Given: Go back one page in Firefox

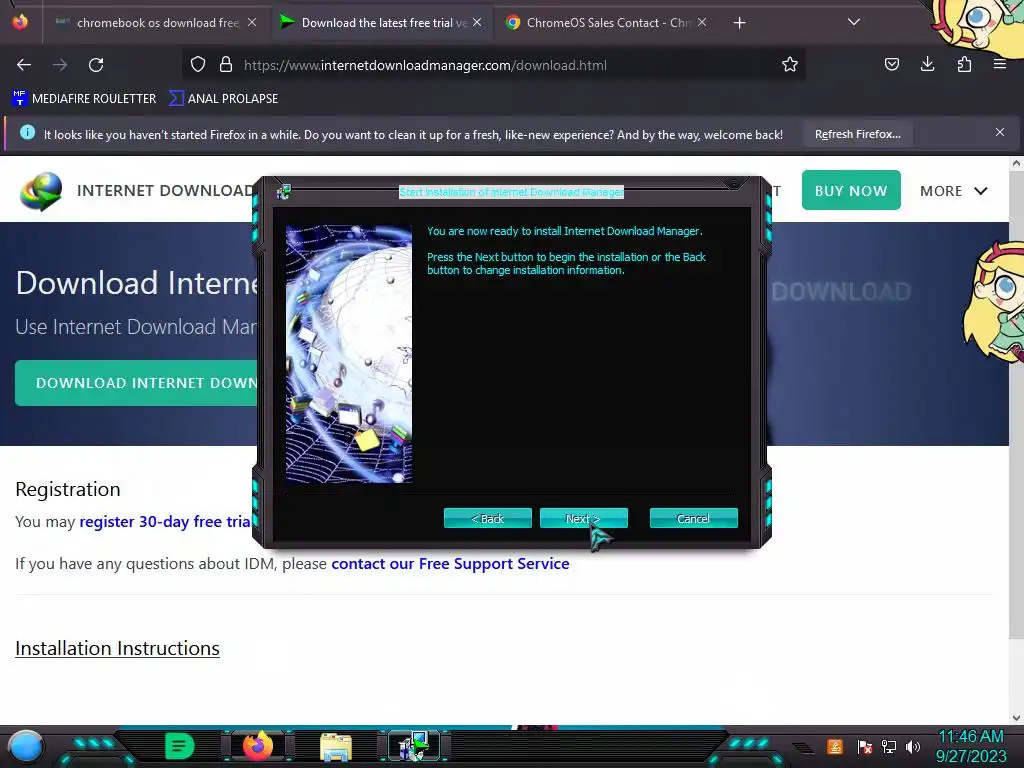Looking at the screenshot, I should (x=24, y=65).
